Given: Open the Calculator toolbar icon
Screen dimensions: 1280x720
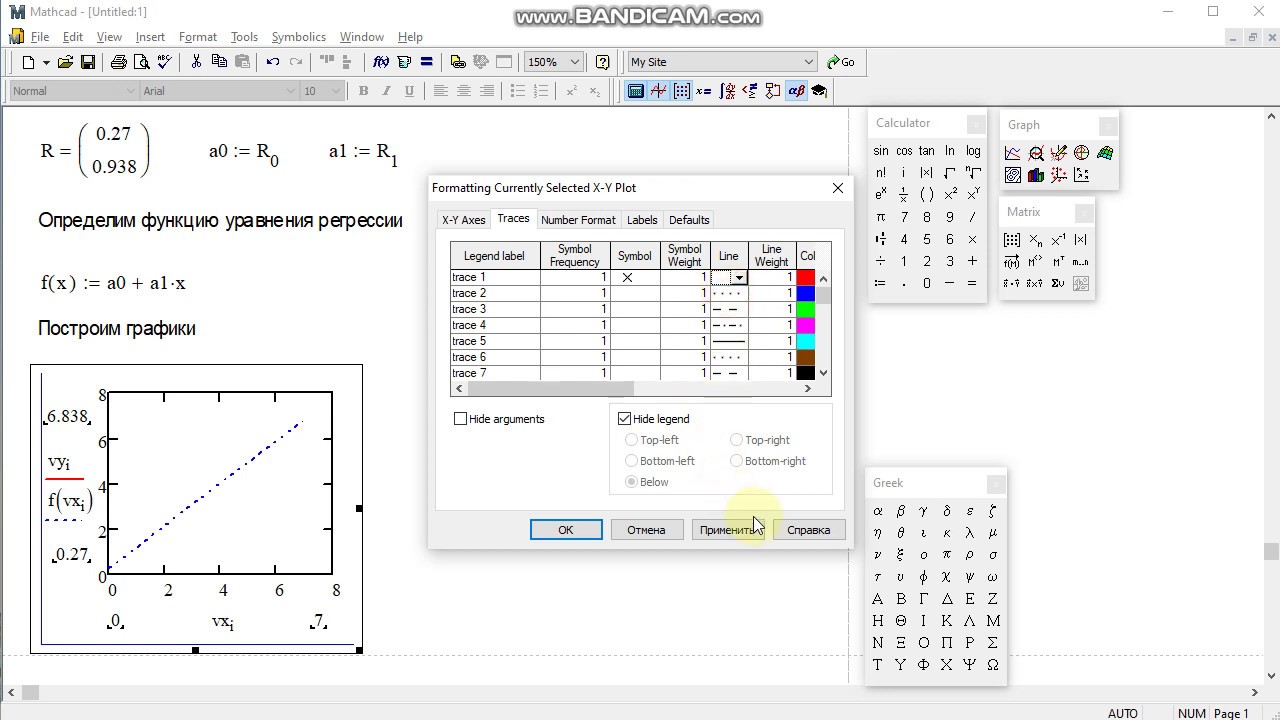Looking at the screenshot, I should pos(635,91).
